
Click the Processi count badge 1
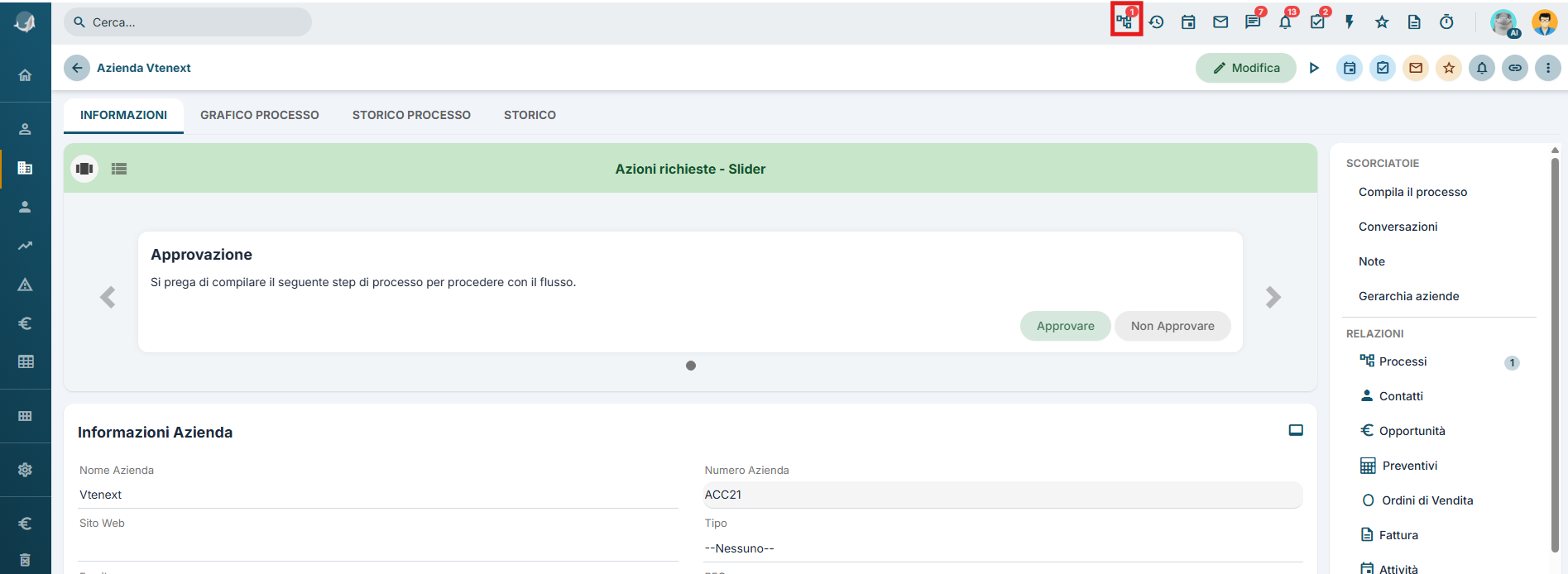(1512, 362)
